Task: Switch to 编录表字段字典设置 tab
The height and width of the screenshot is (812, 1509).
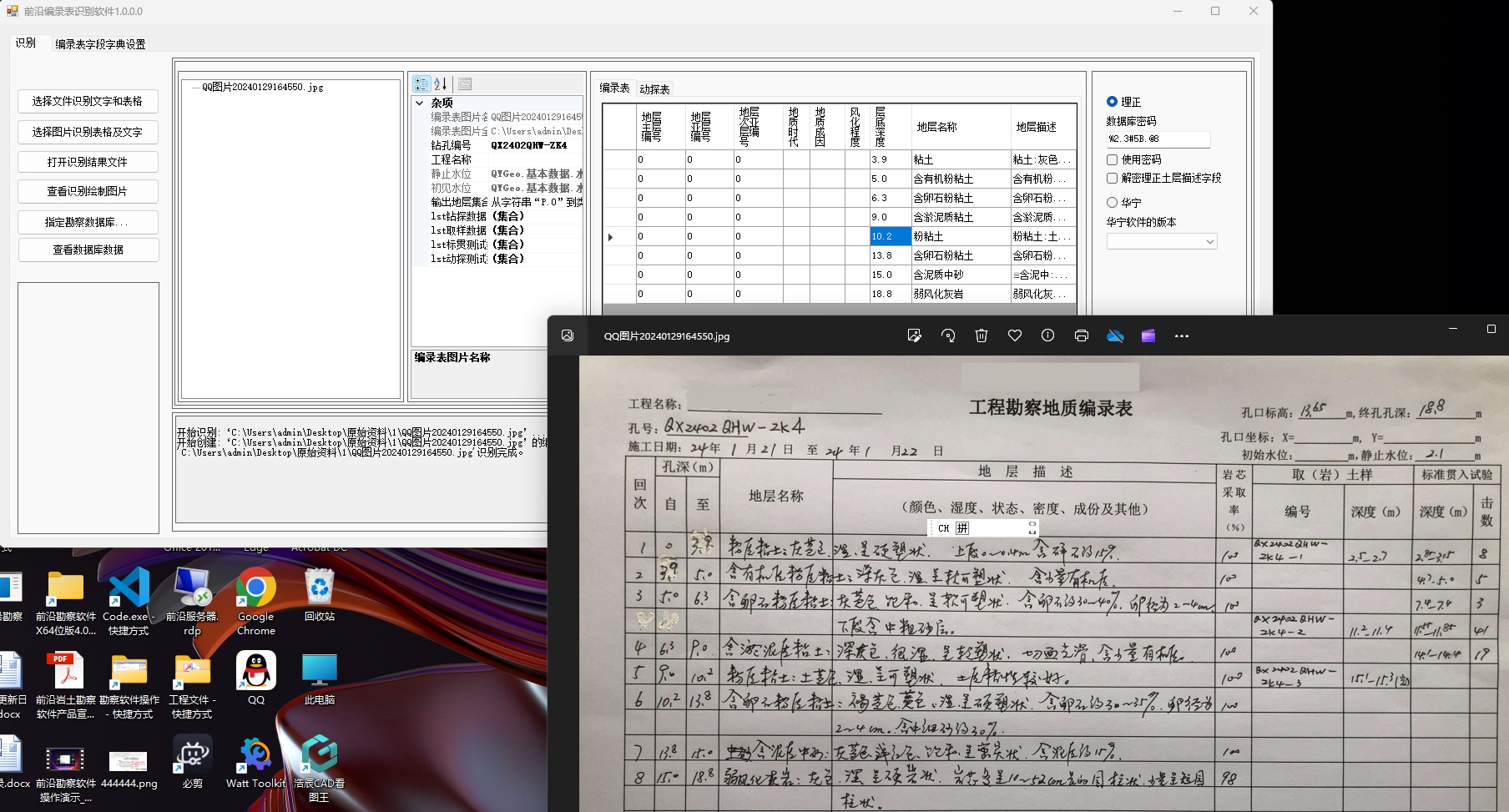Action: [x=100, y=44]
